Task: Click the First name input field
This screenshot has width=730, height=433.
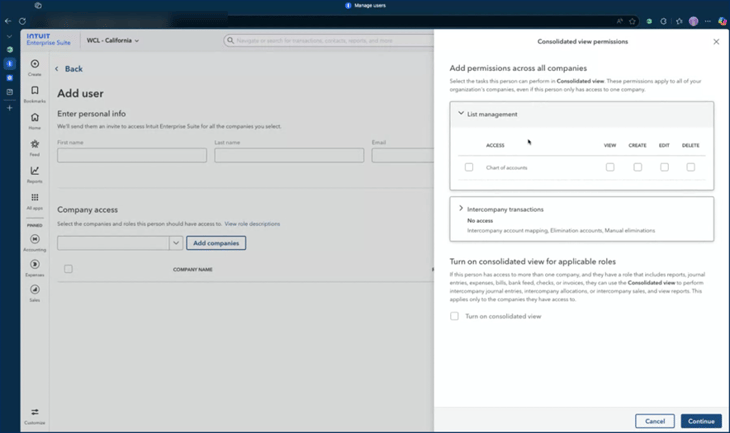Action: pyautogui.click(x=132, y=155)
